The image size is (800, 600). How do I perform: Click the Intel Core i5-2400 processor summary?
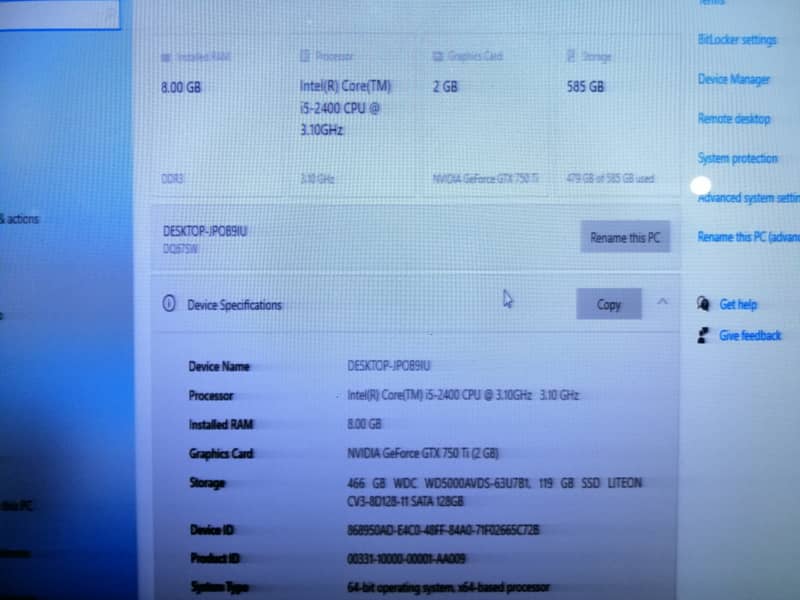345,108
